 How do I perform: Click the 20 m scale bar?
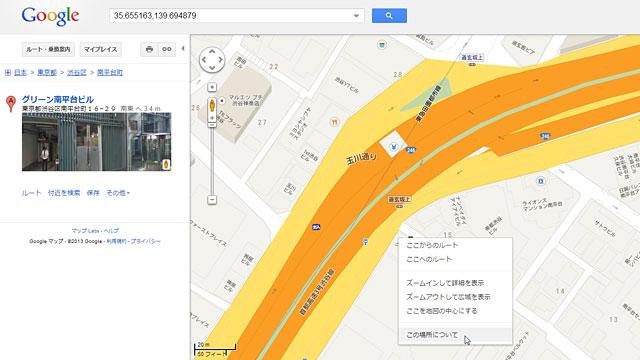coord(215,347)
